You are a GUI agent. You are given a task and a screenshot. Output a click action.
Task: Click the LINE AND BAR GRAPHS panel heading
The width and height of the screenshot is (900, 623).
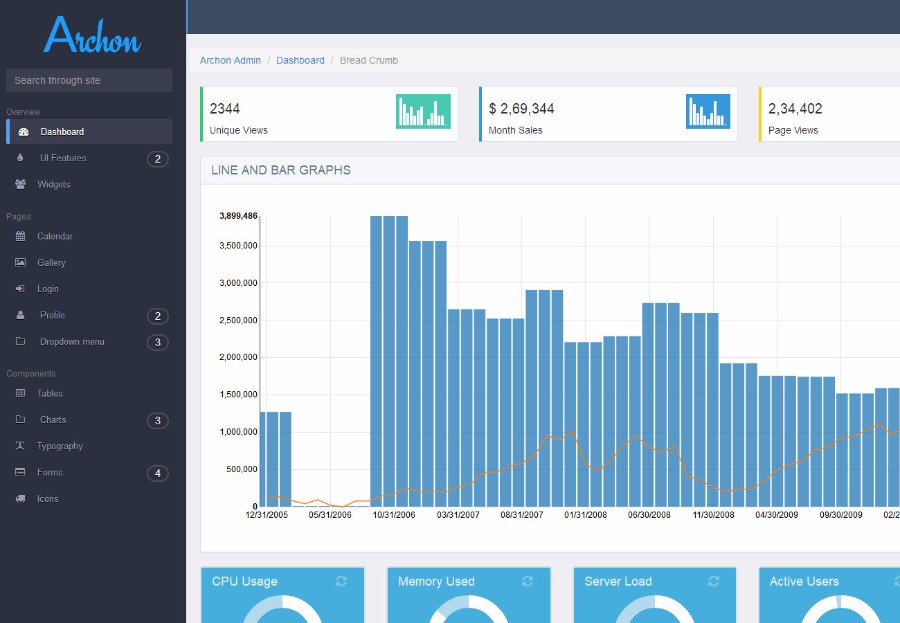pos(281,170)
